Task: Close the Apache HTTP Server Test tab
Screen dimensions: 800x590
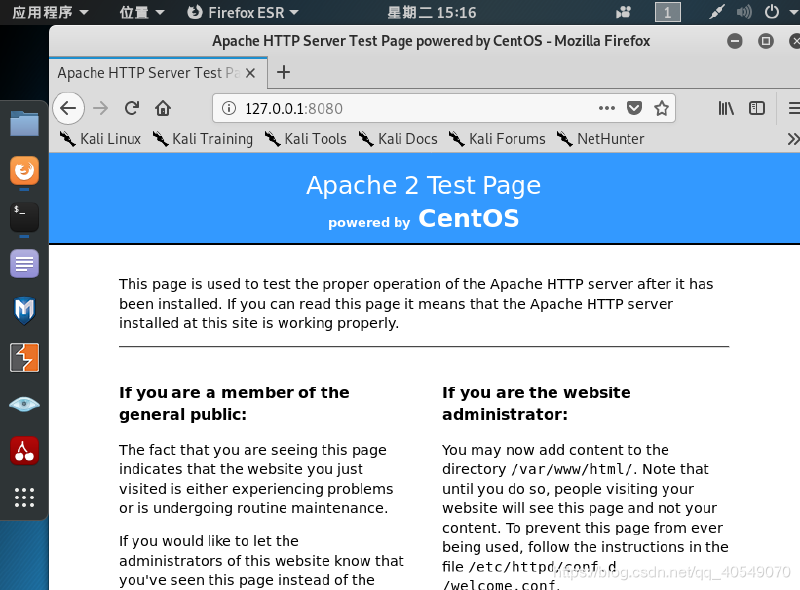Action: coord(250,73)
